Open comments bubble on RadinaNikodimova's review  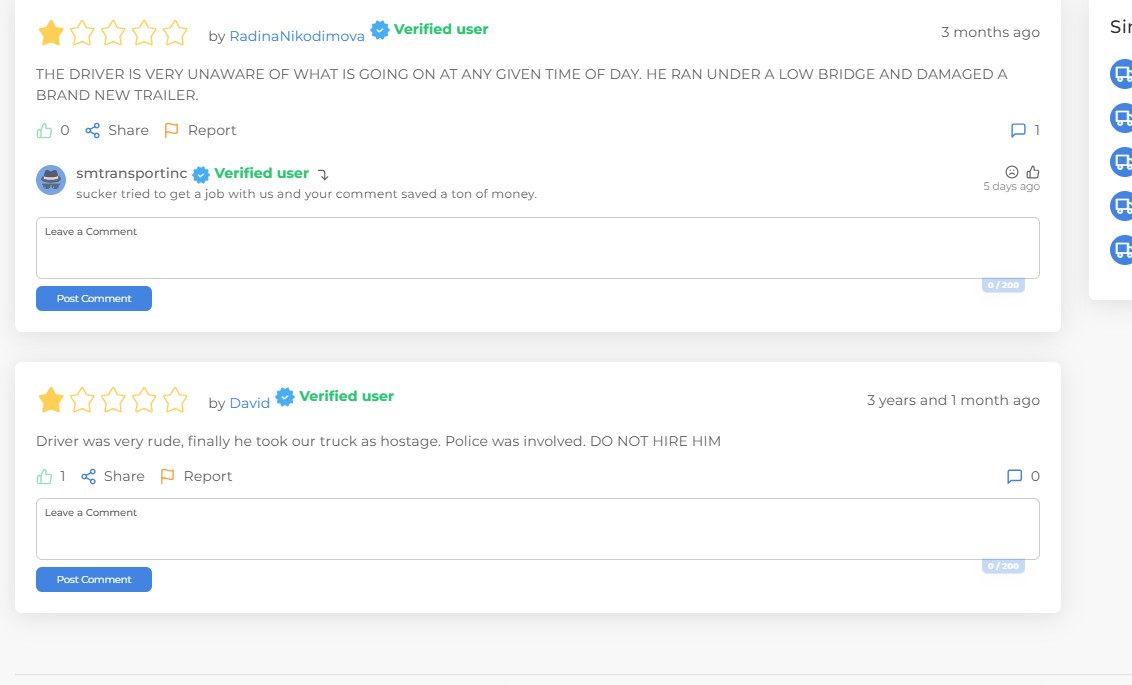1018,131
